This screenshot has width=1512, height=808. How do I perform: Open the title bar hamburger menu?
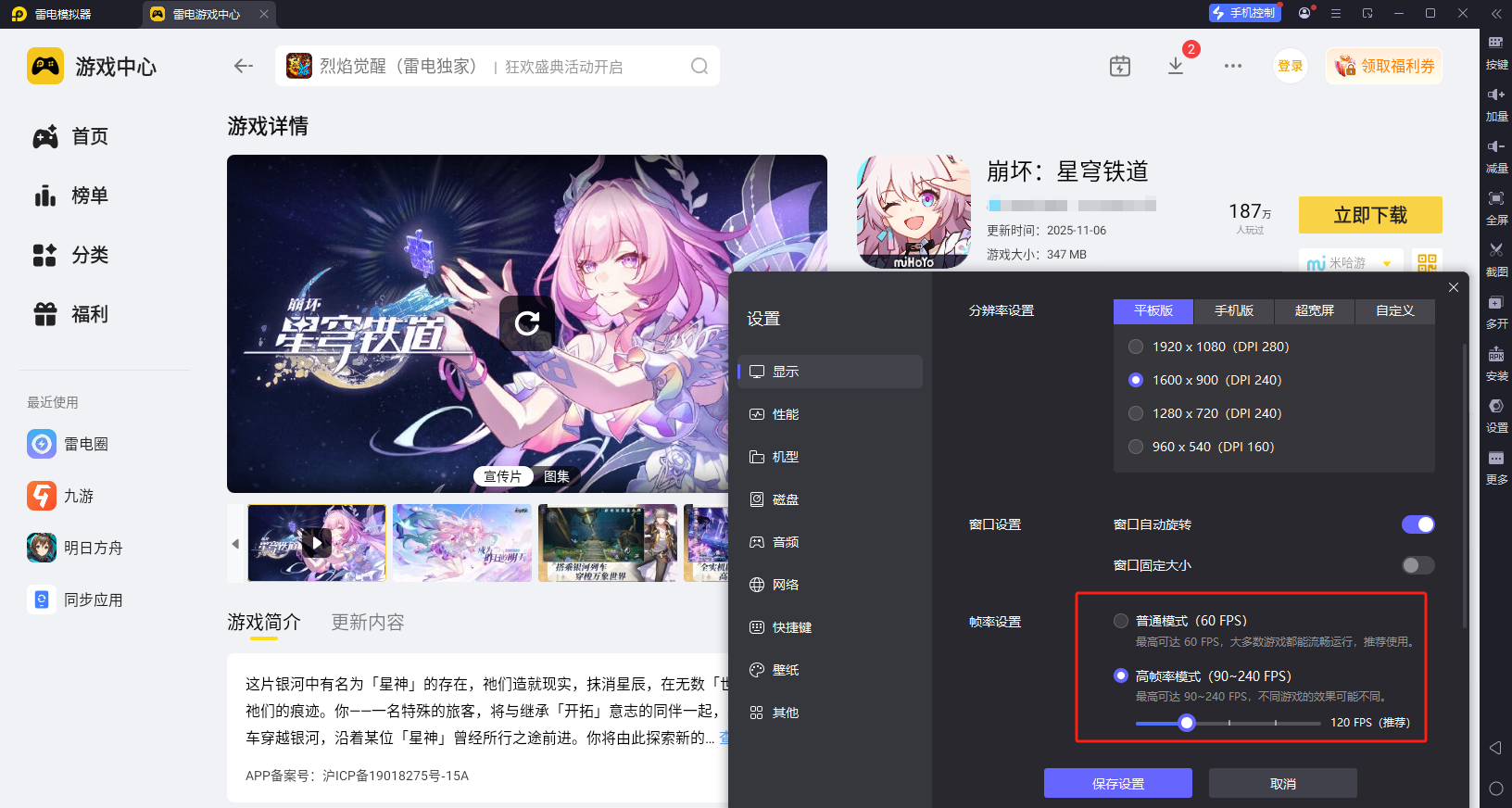1336,13
